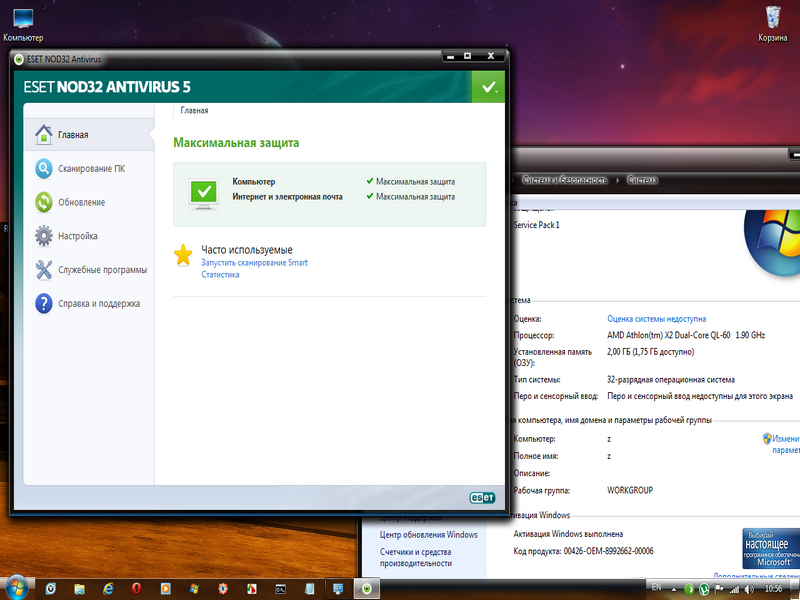The height and width of the screenshot is (600, 800).
Task: Launch Windows Explorer from the taskbar
Action: point(79,589)
